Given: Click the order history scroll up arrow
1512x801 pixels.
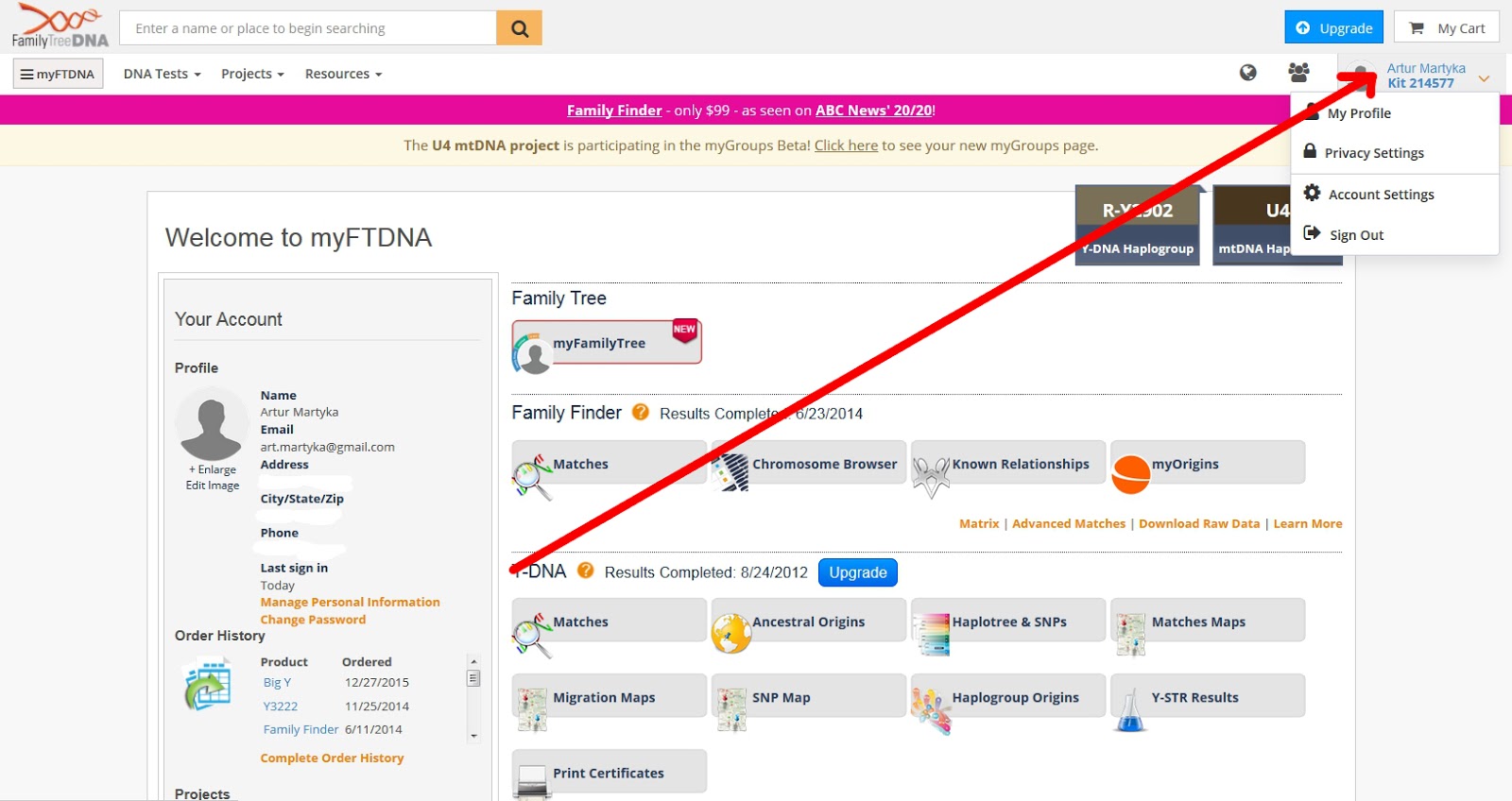Looking at the screenshot, I should [x=473, y=661].
